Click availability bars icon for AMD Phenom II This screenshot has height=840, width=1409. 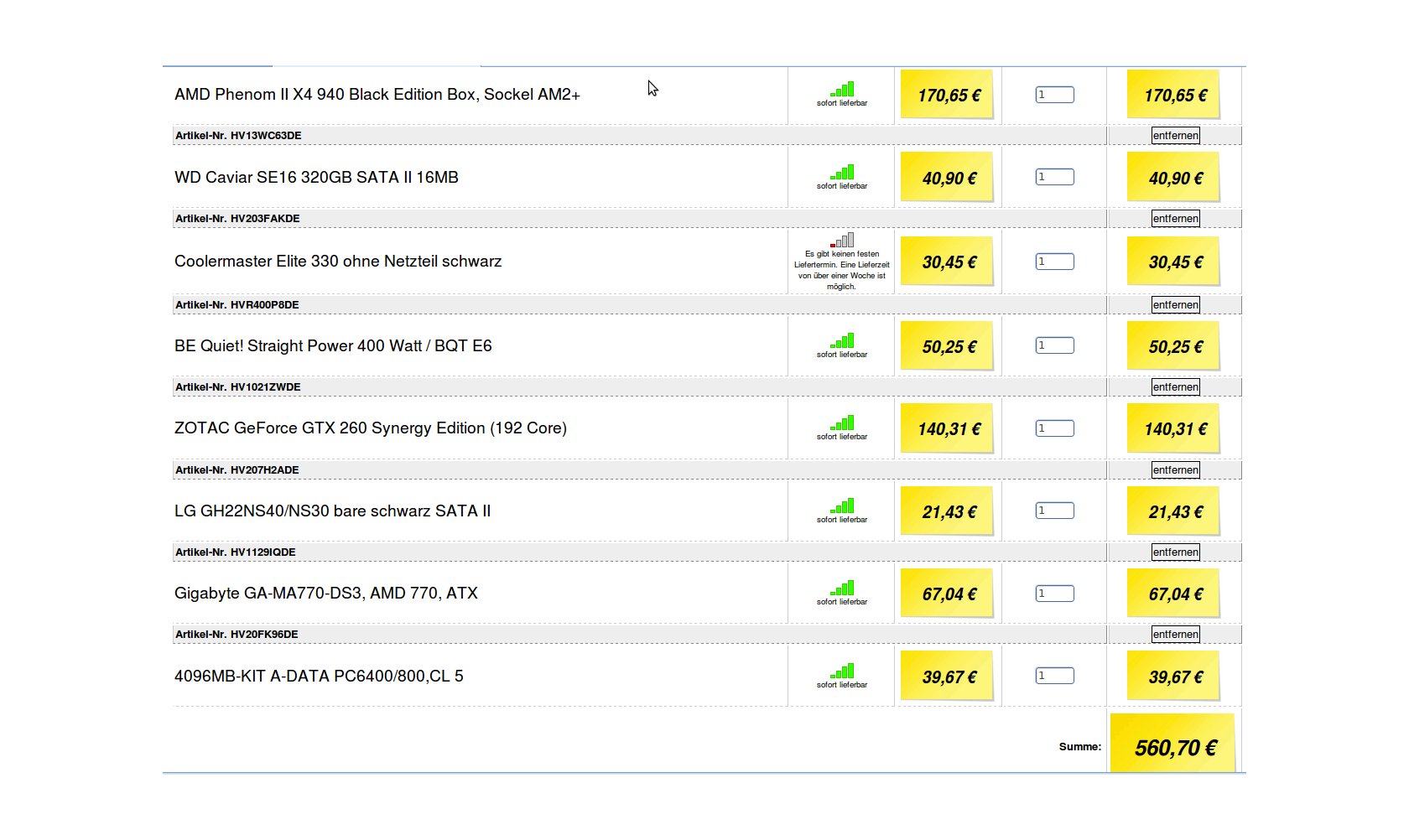(x=842, y=89)
